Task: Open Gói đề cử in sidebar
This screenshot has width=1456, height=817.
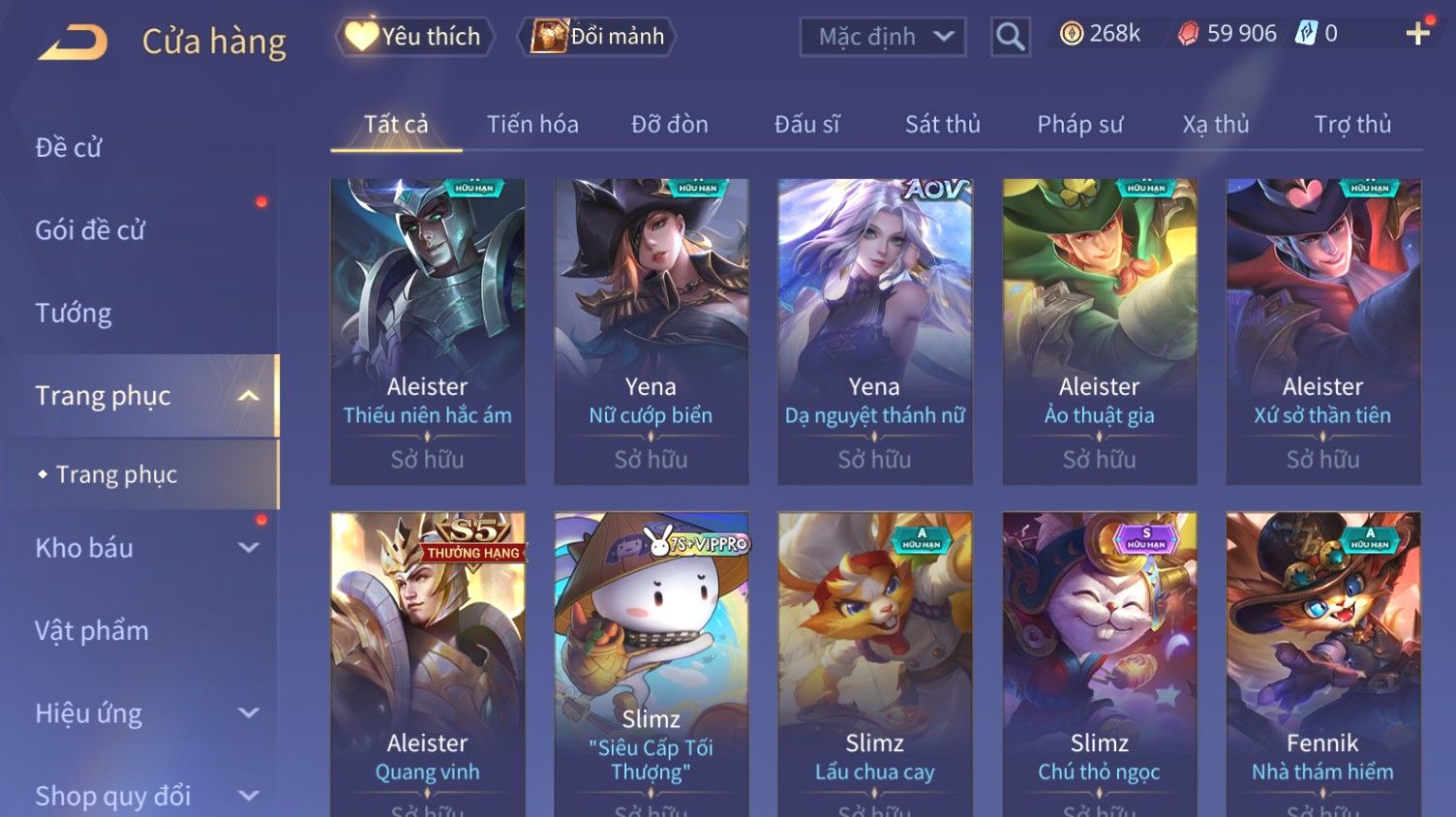Action: (x=90, y=230)
